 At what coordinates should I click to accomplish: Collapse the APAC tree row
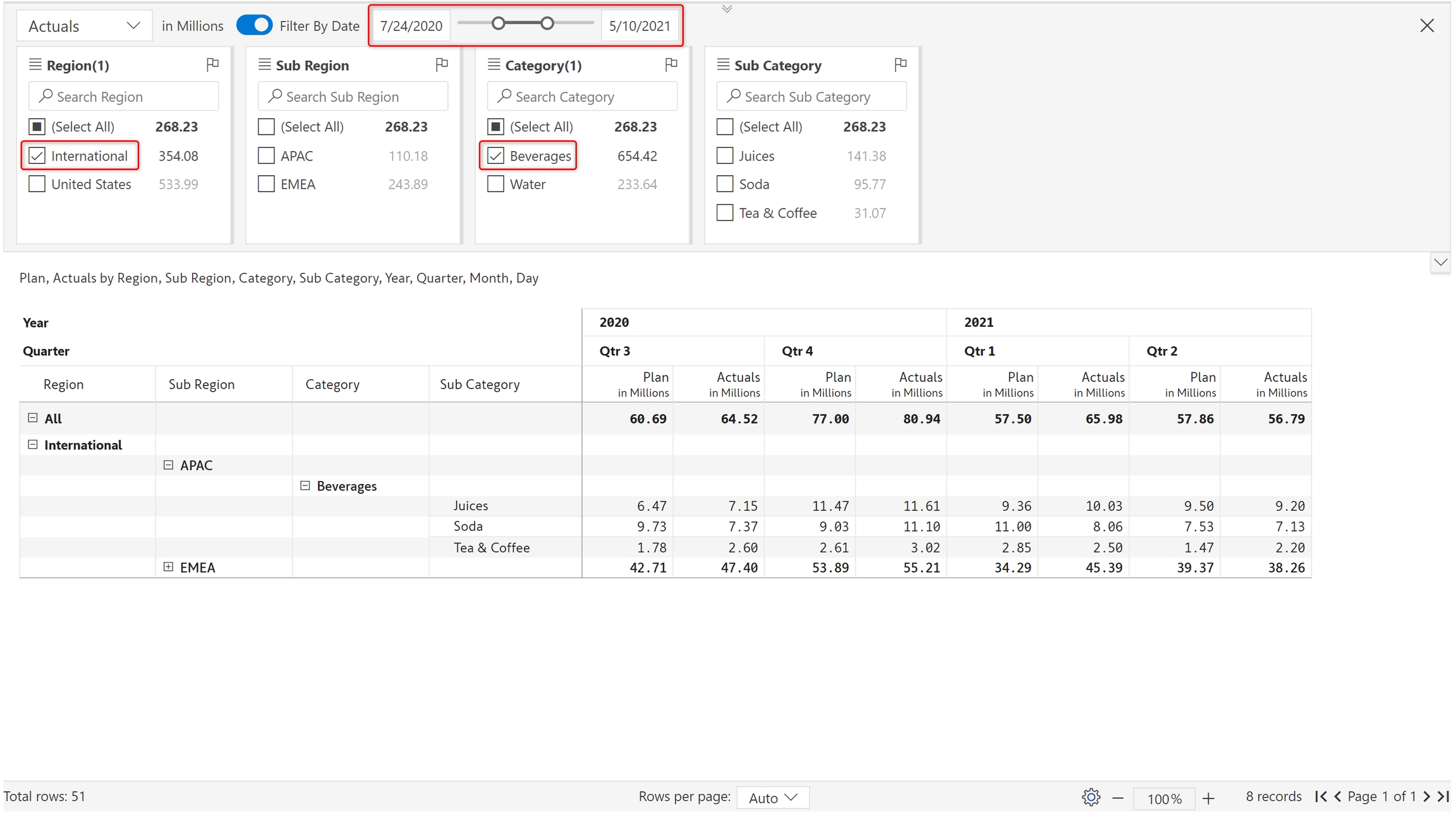click(168, 465)
